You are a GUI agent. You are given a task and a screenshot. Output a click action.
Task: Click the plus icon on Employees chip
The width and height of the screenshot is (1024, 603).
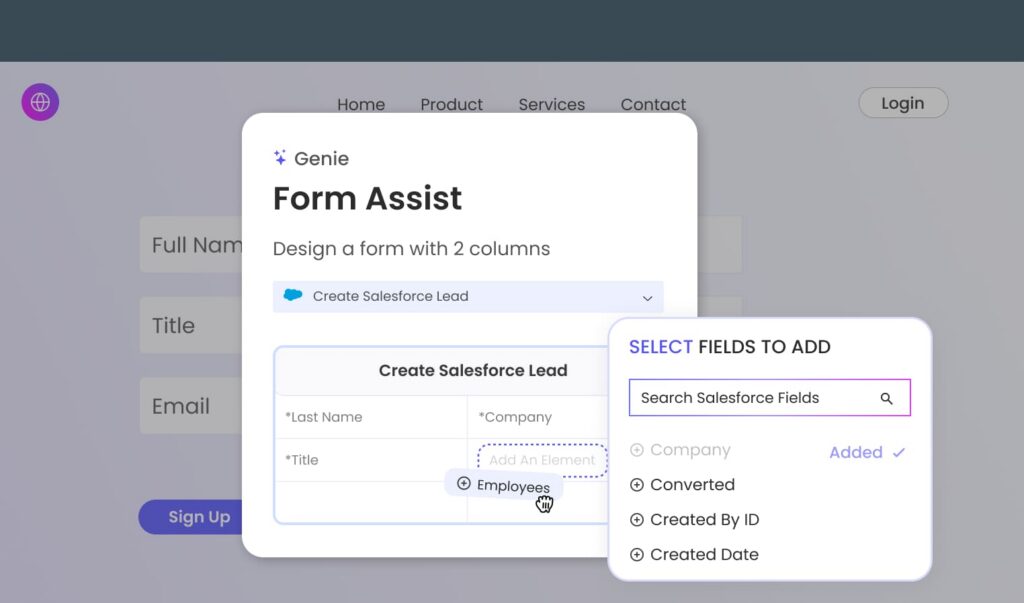click(464, 484)
